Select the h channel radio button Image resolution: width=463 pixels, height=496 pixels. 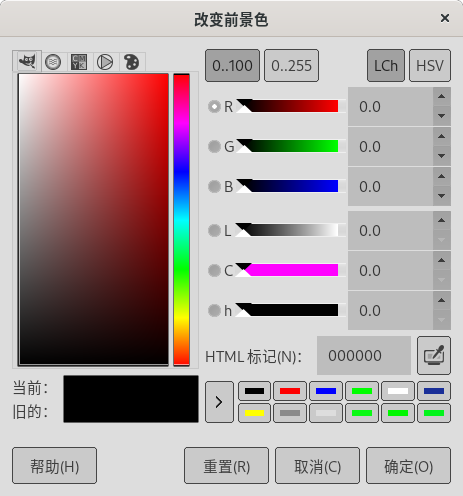pos(214,311)
